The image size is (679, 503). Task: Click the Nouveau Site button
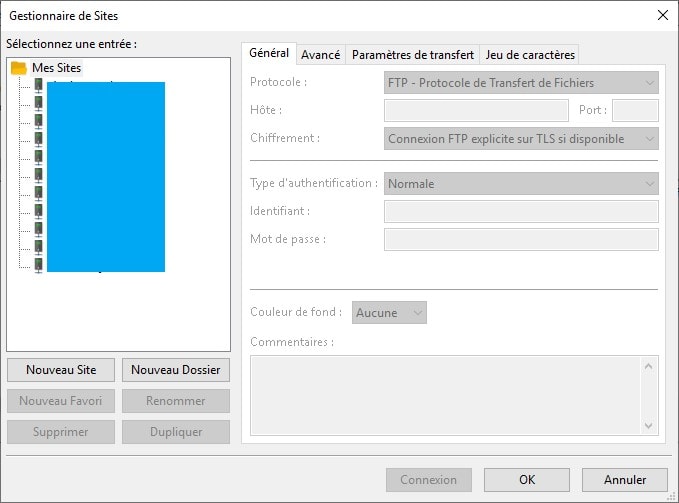pyautogui.click(x=61, y=370)
